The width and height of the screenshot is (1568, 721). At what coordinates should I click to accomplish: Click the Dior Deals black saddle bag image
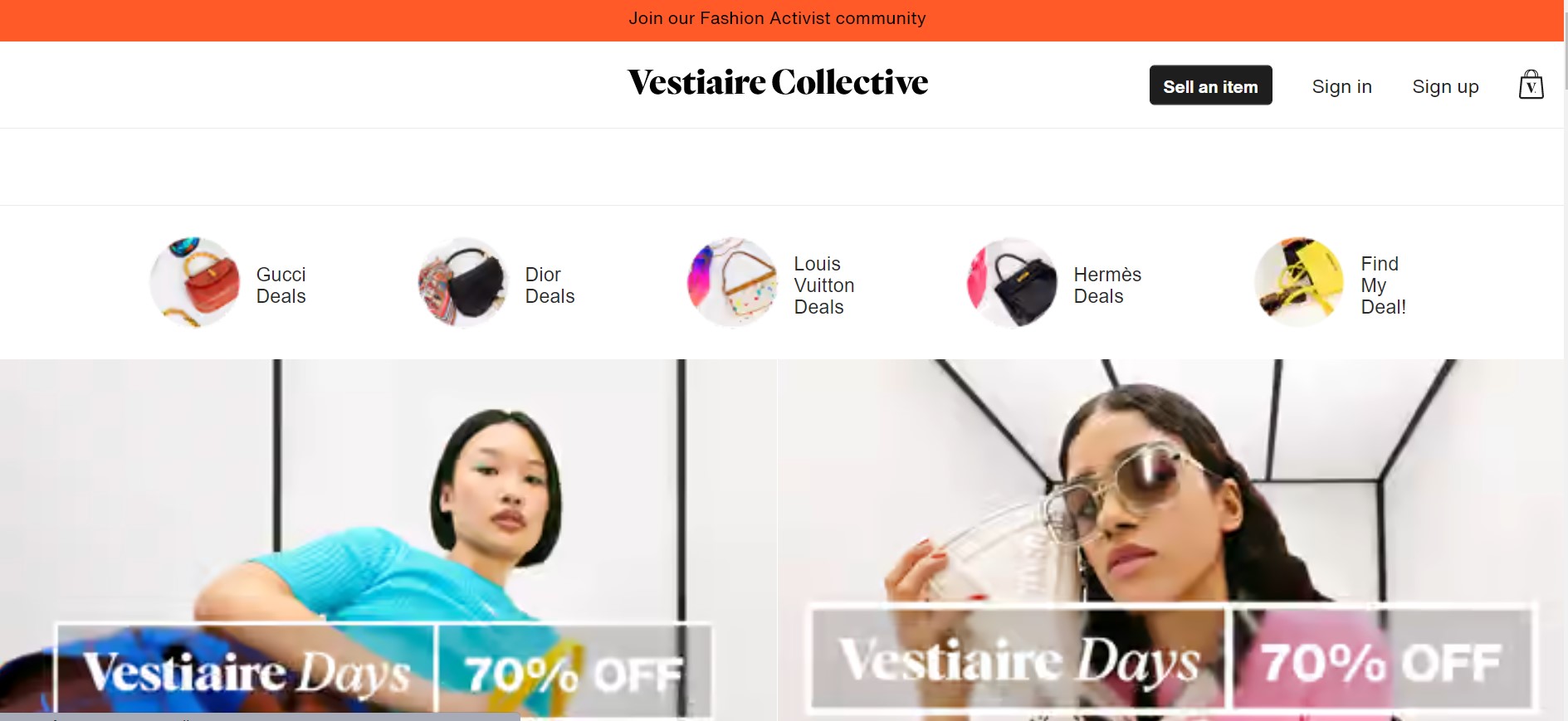463,283
